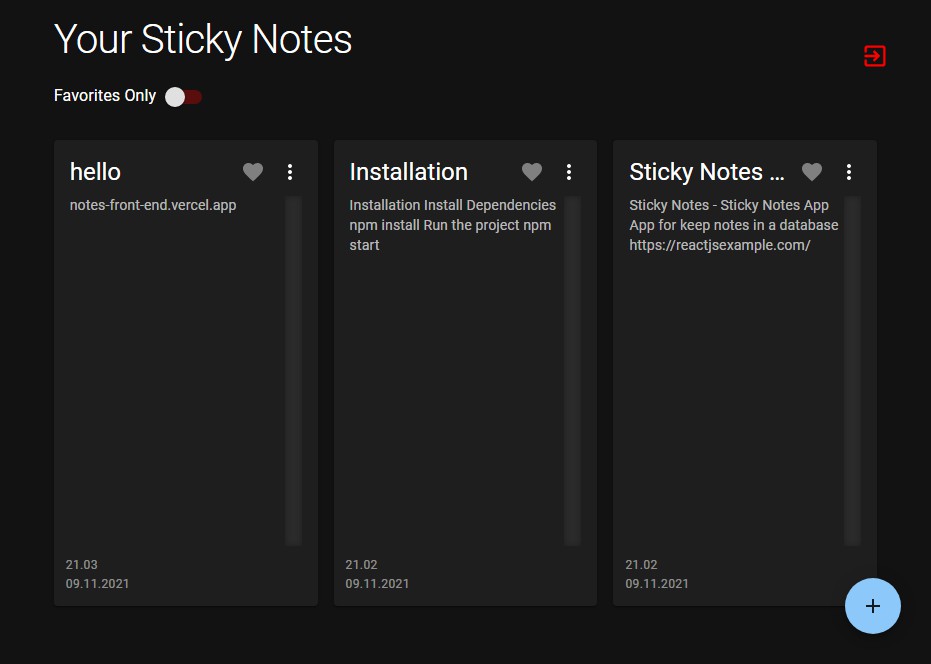Mark the Sticky Notes card as favorite

[x=812, y=172]
